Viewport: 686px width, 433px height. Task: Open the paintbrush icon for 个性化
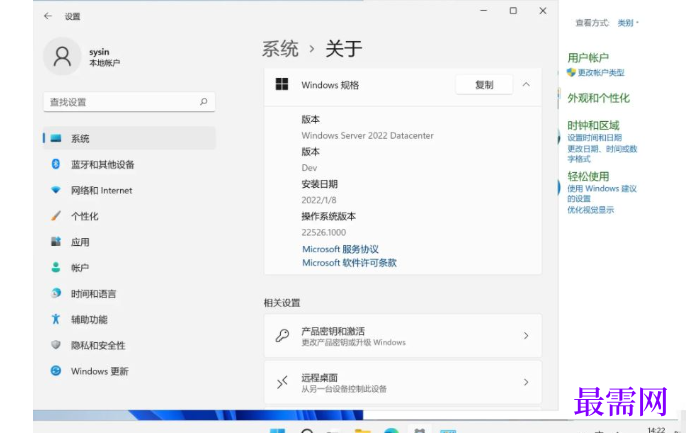(56, 216)
